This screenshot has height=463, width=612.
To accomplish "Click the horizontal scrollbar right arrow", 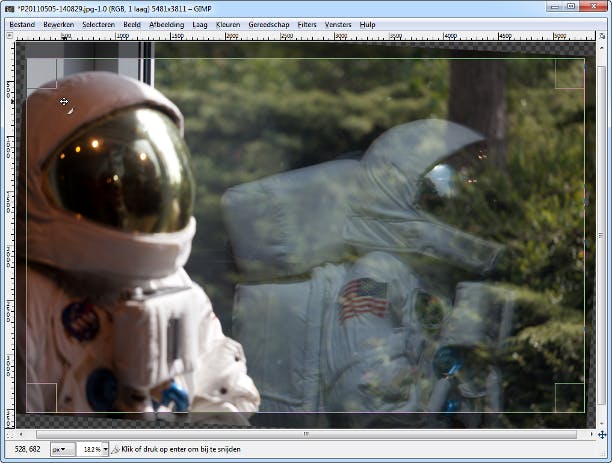I will 592,434.
